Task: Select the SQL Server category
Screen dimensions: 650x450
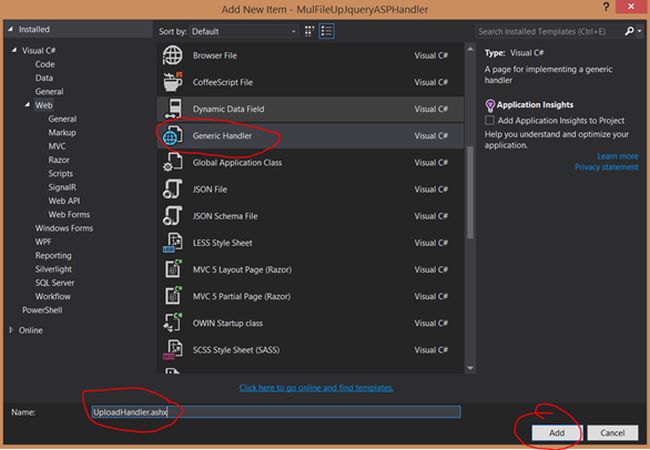Action: coord(55,283)
